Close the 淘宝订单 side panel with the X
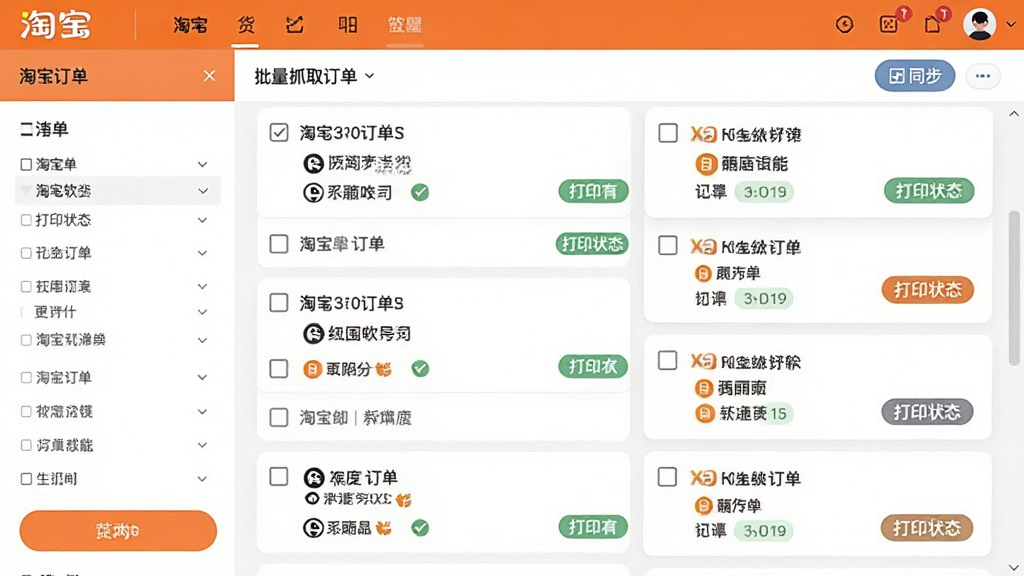This screenshot has height=576, width=1024. 209,76
